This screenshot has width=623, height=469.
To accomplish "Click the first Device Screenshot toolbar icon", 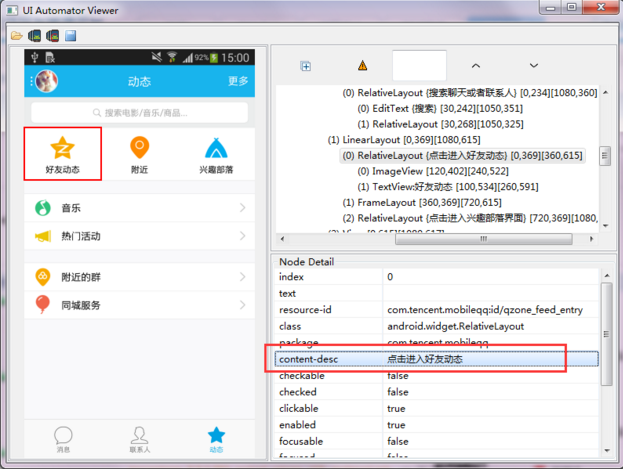I will [x=34, y=36].
